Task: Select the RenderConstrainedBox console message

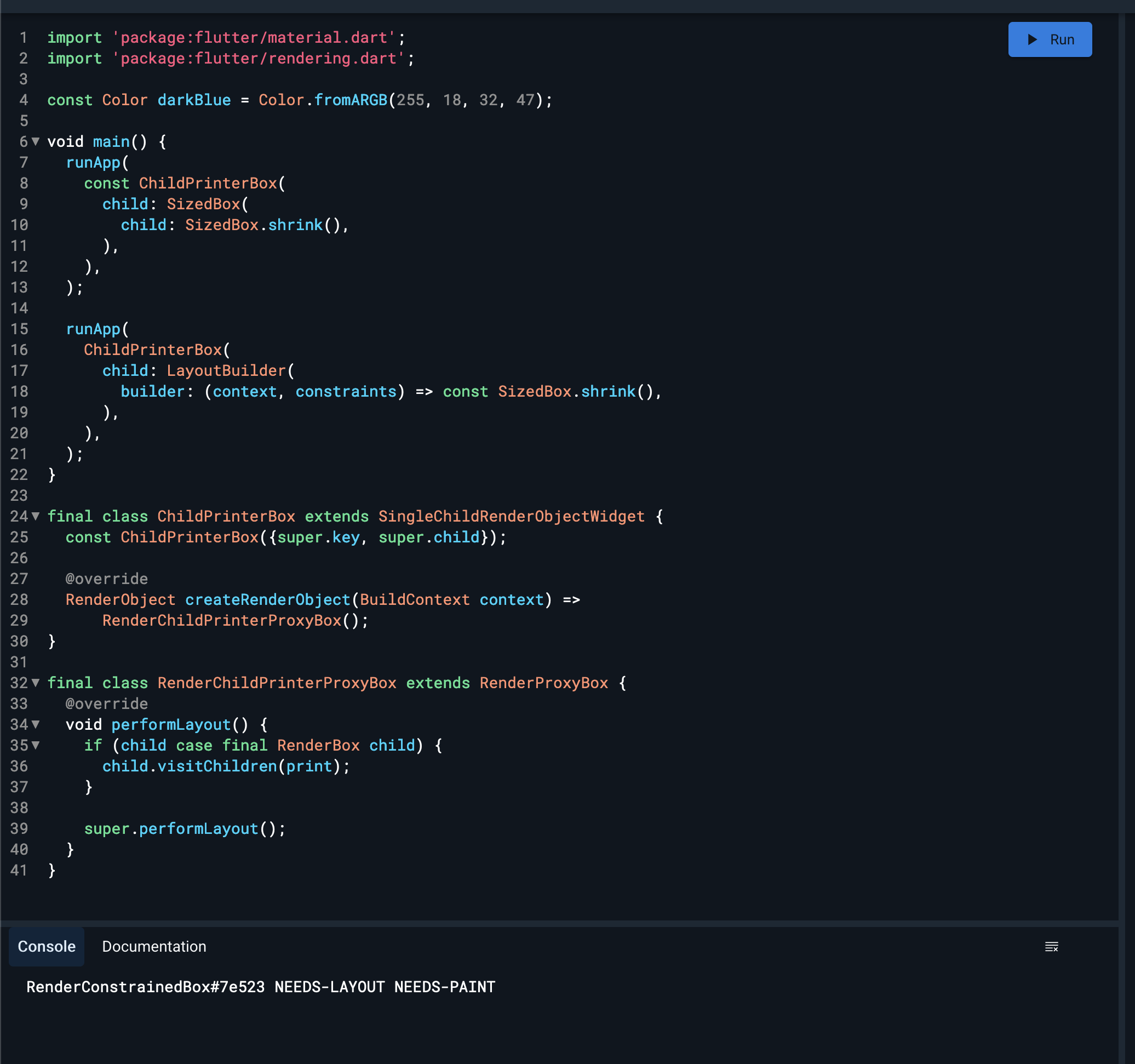Action: [260, 987]
